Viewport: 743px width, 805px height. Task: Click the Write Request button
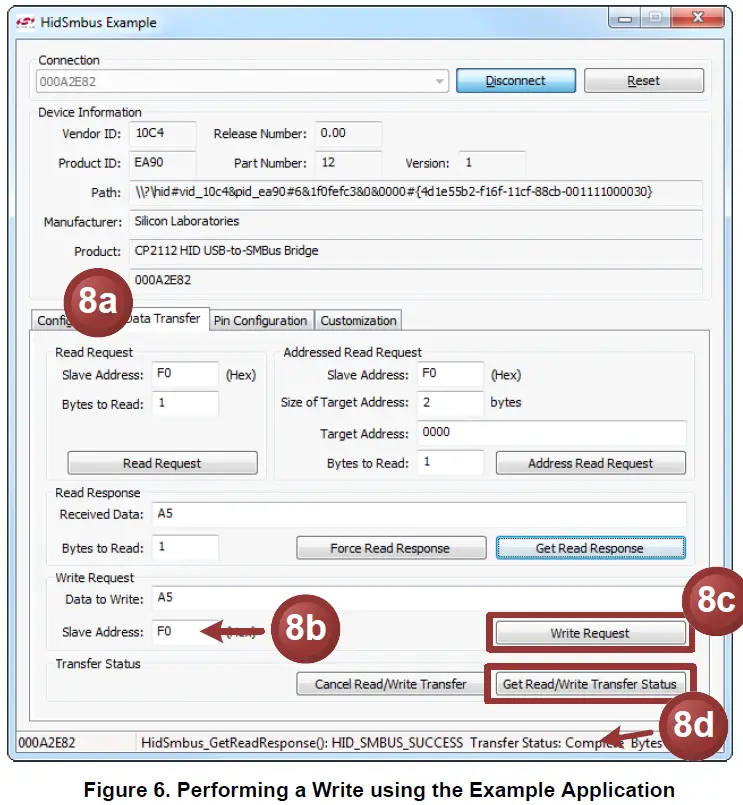tap(590, 634)
